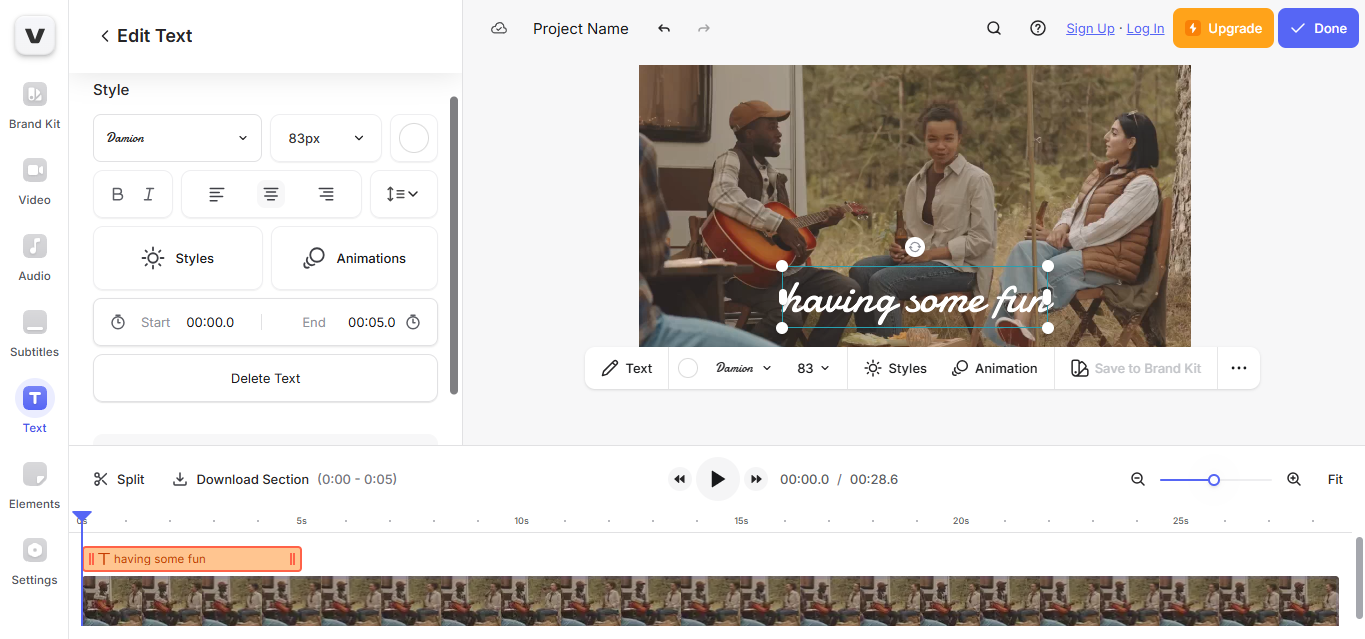Open the Video sidebar panel

(x=35, y=181)
